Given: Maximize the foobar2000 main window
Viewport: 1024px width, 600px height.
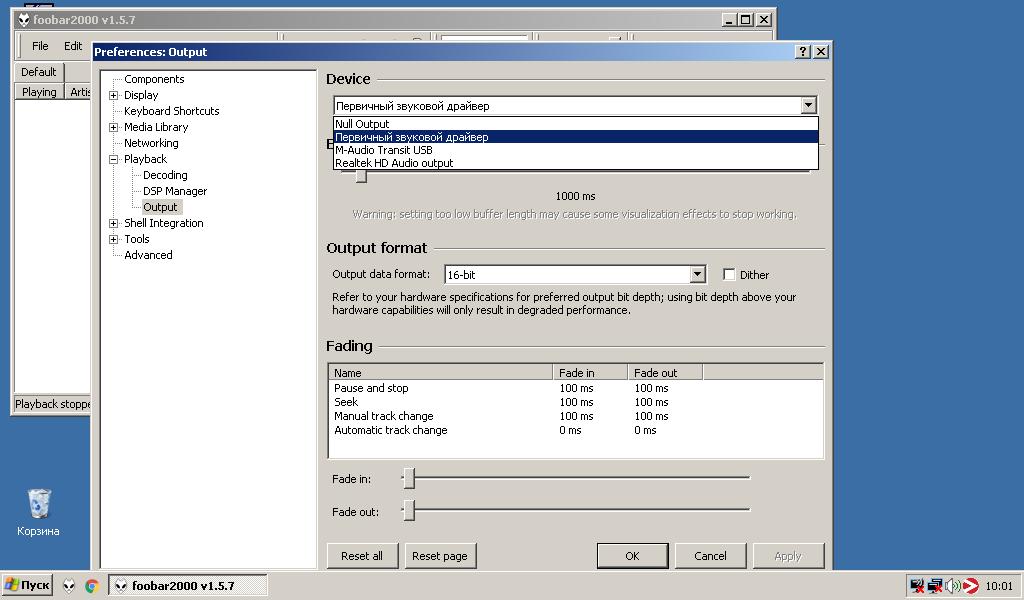Looking at the screenshot, I should (746, 20).
